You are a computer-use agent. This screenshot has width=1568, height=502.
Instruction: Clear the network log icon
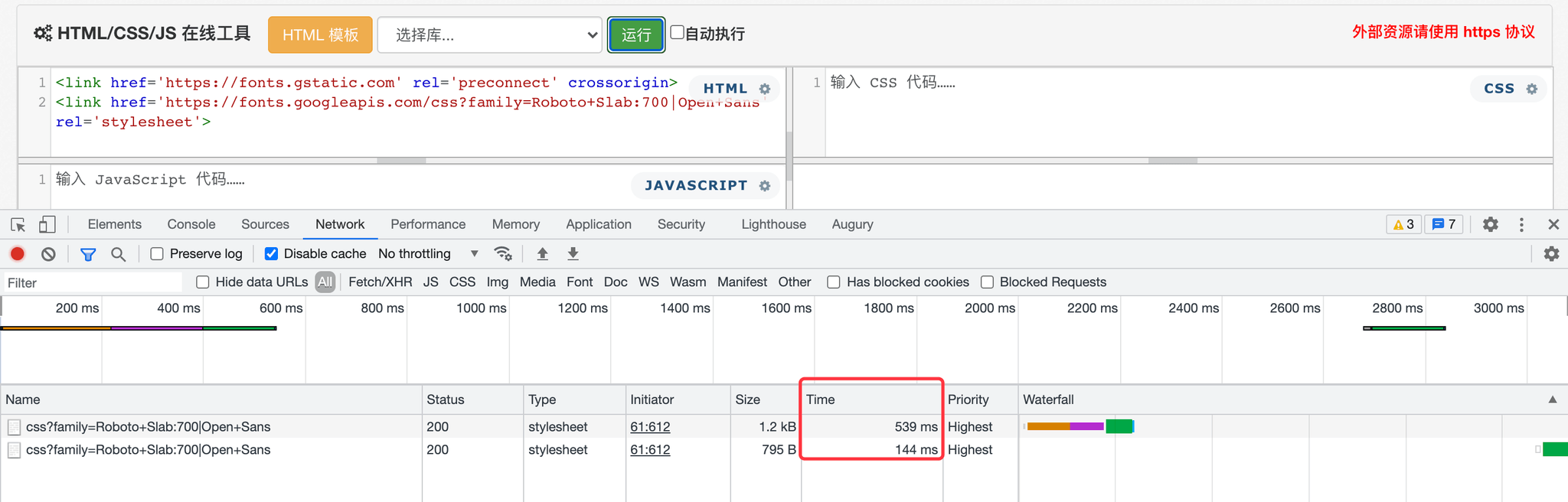coord(48,254)
